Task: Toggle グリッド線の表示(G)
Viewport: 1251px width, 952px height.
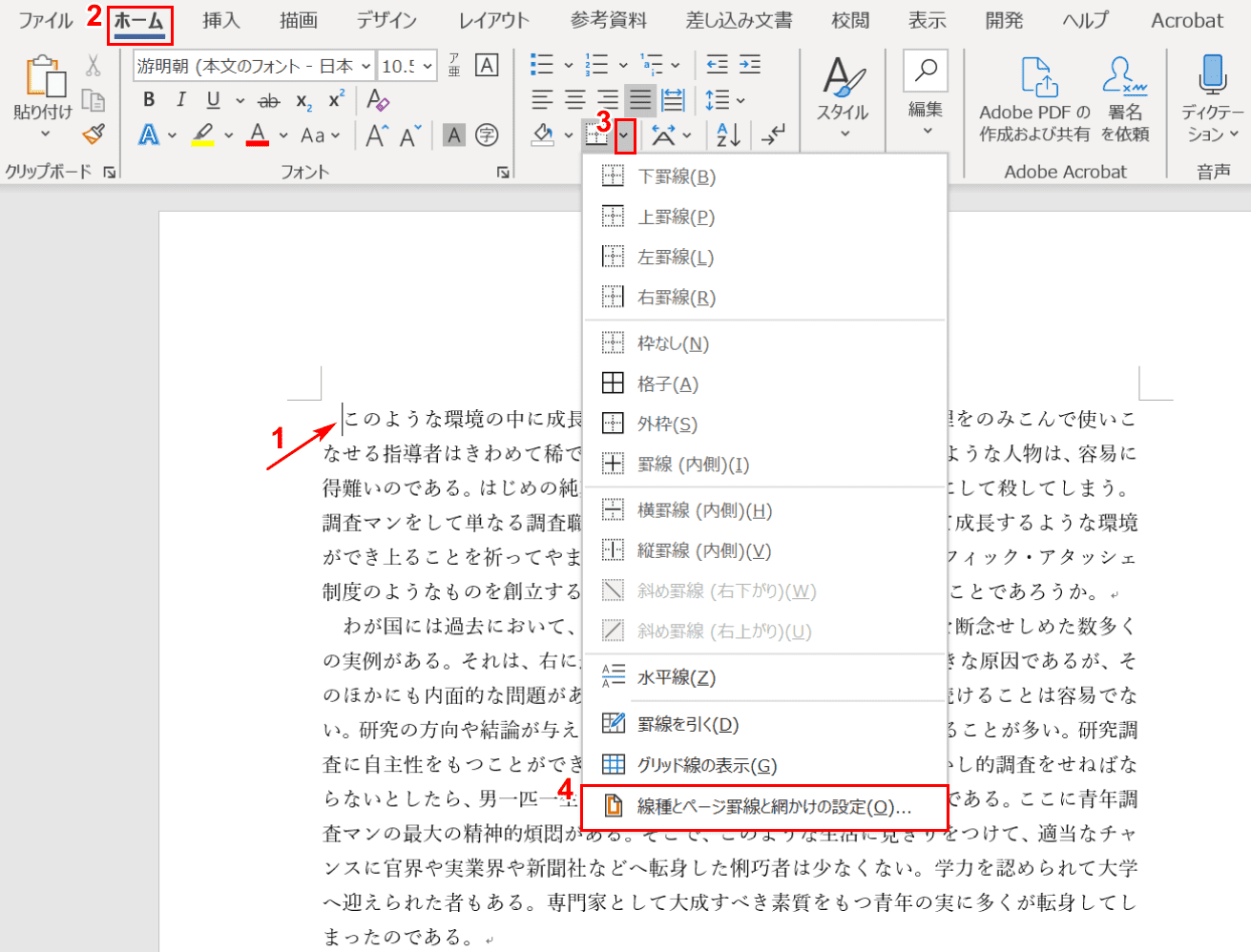Action: tap(764, 765)
